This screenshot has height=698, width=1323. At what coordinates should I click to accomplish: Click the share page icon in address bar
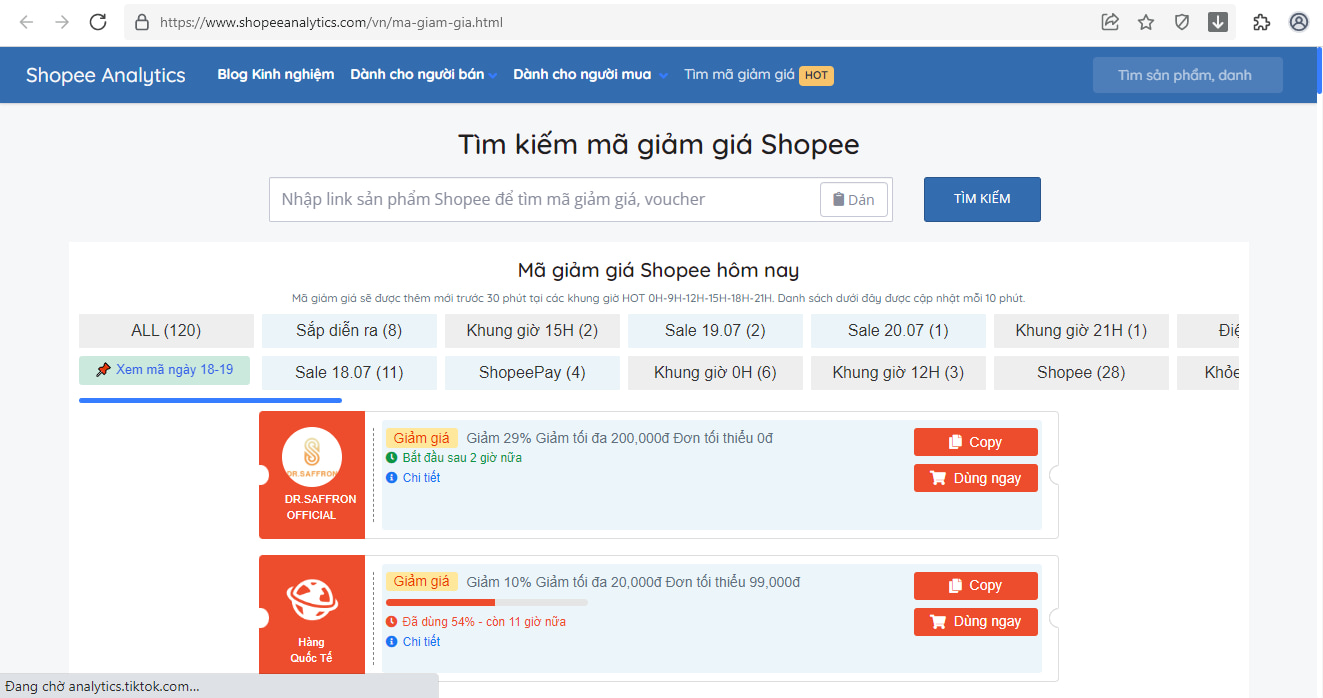[1110, 22]
